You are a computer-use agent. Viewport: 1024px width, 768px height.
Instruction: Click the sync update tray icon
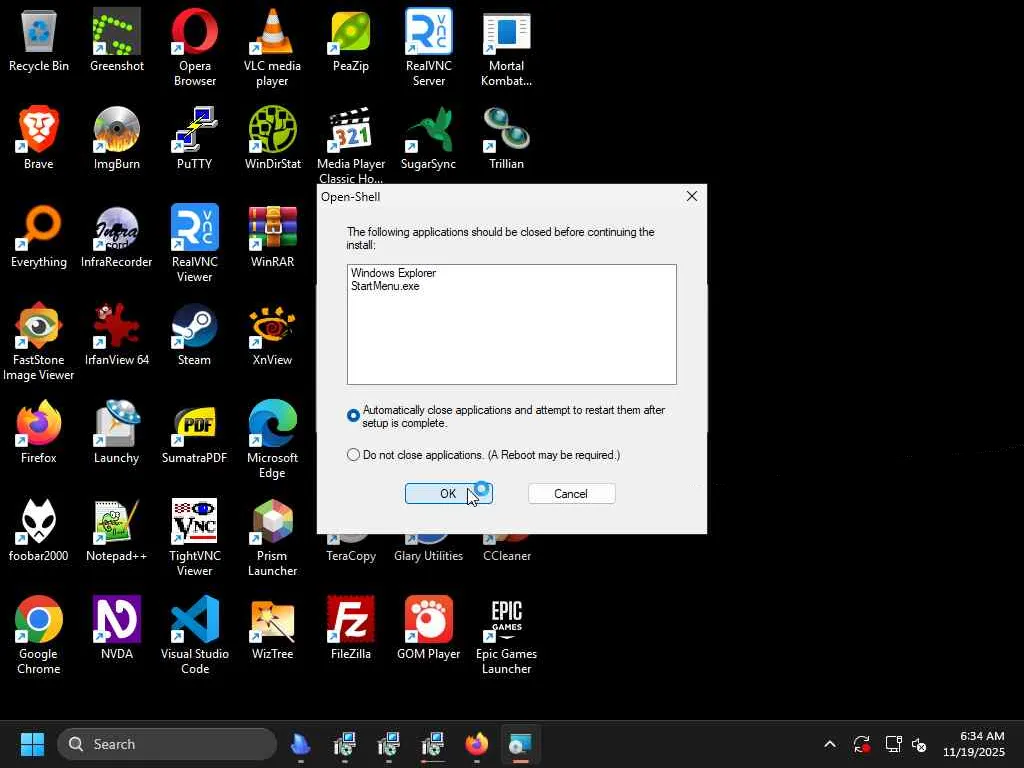[x=861, y=744]
